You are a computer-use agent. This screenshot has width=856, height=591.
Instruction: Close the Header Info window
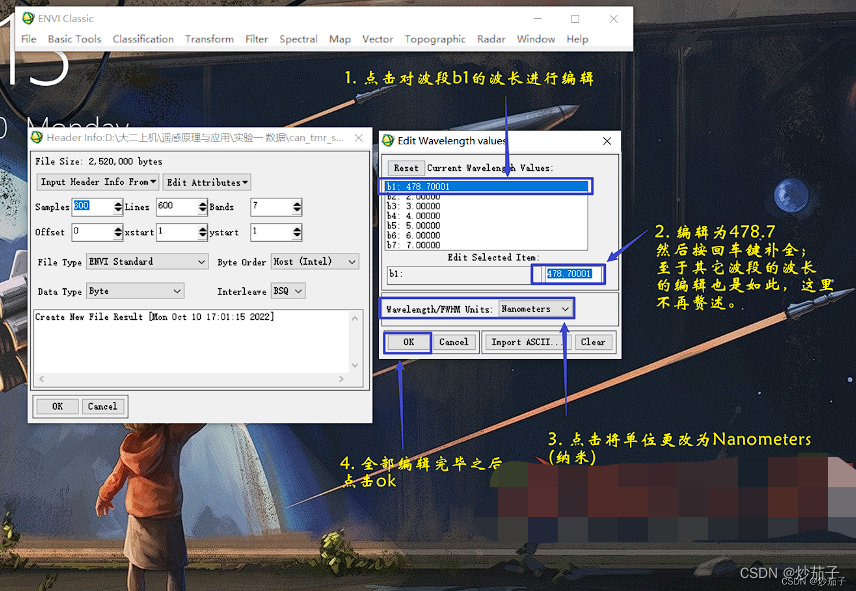pos(359,138)
